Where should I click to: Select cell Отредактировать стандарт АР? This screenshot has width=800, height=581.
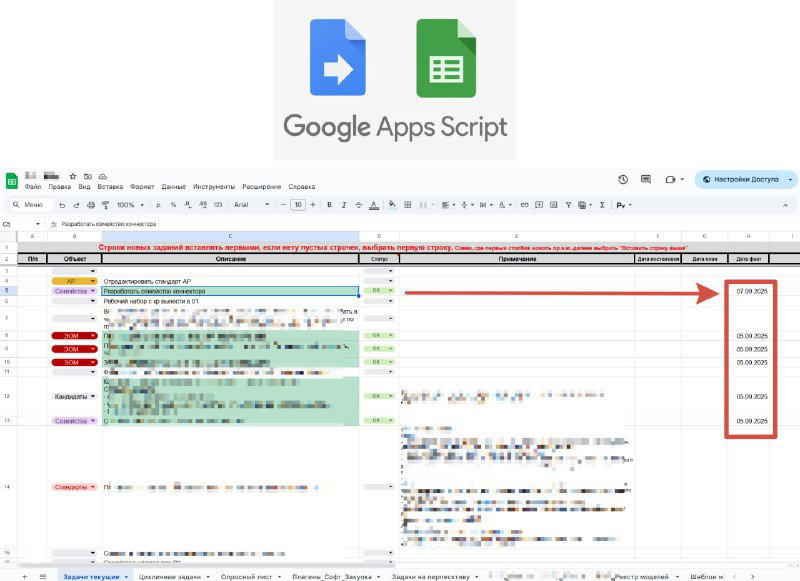[x=230, y=281]
